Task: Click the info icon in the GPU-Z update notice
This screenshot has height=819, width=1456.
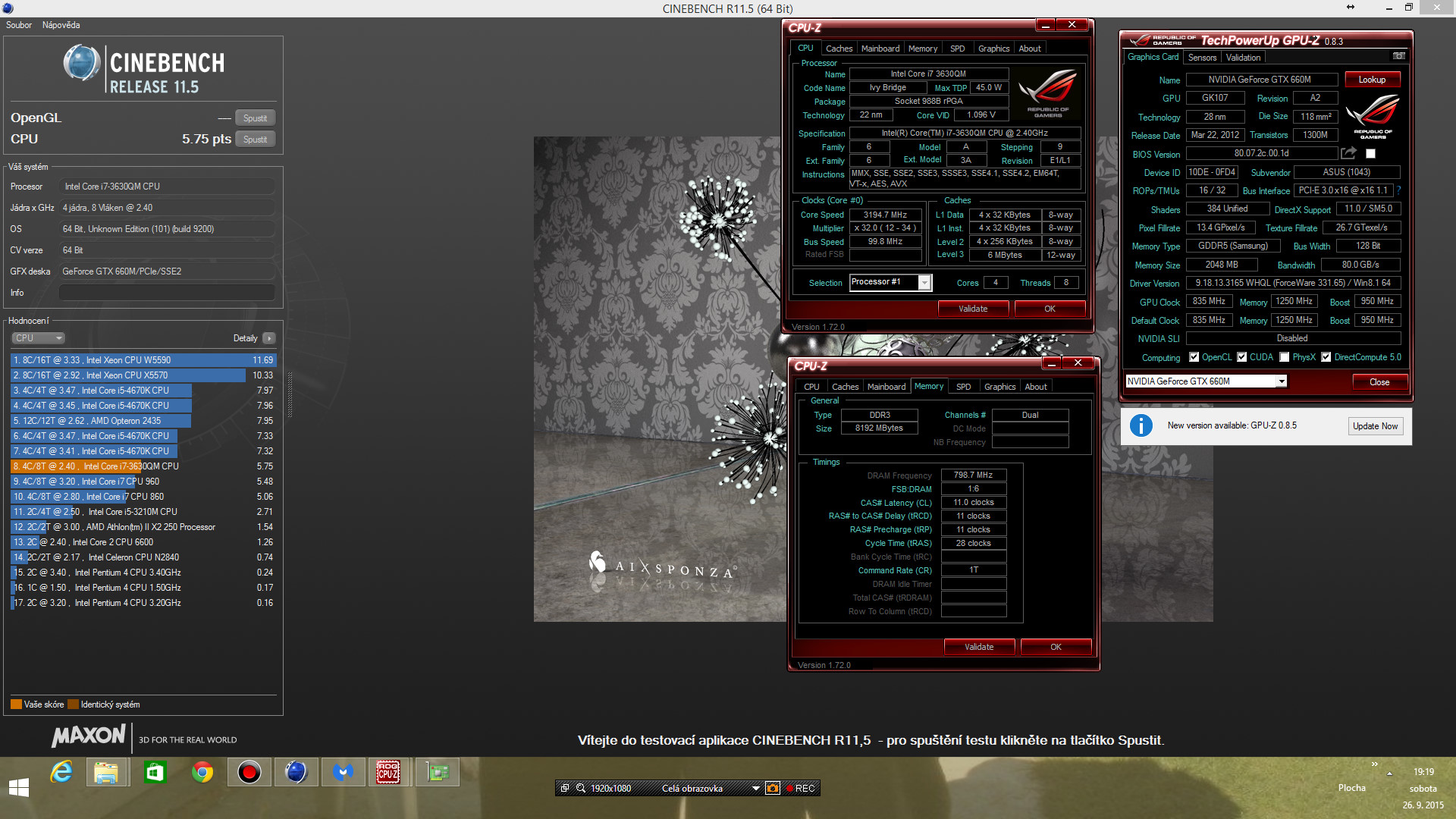Action: click(x=1141, y=425)
